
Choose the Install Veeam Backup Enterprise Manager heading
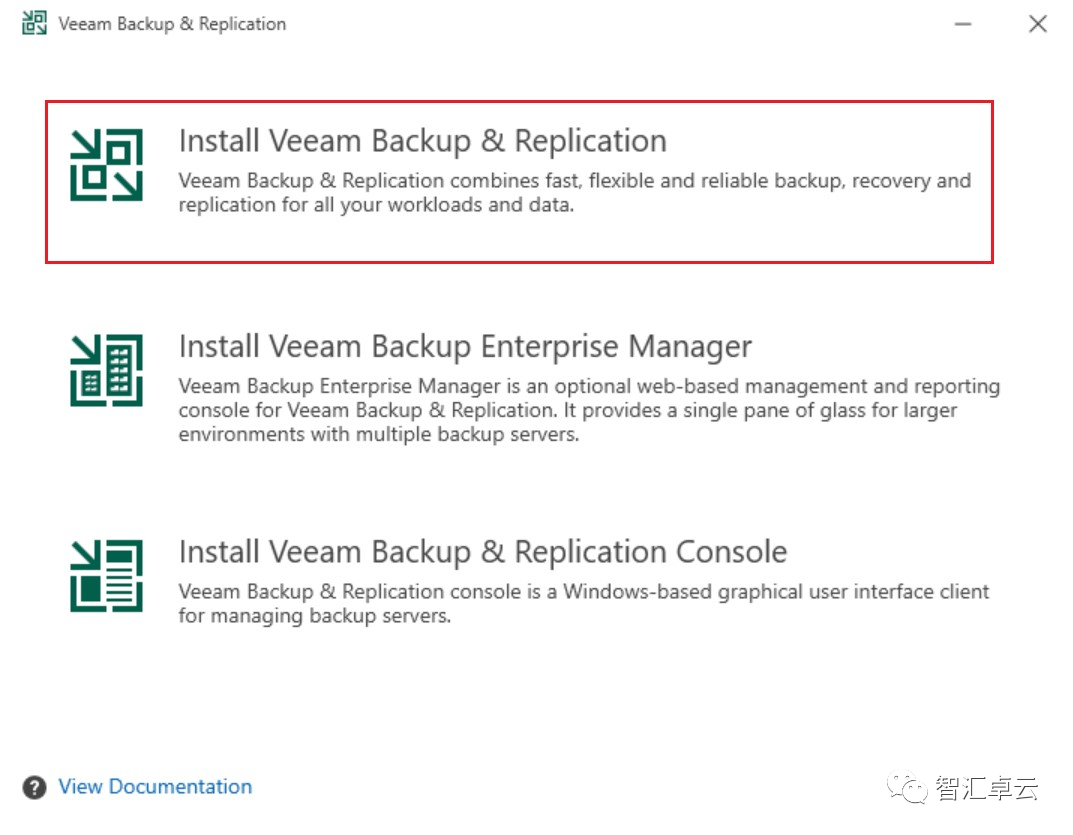[x=465, y=347]
